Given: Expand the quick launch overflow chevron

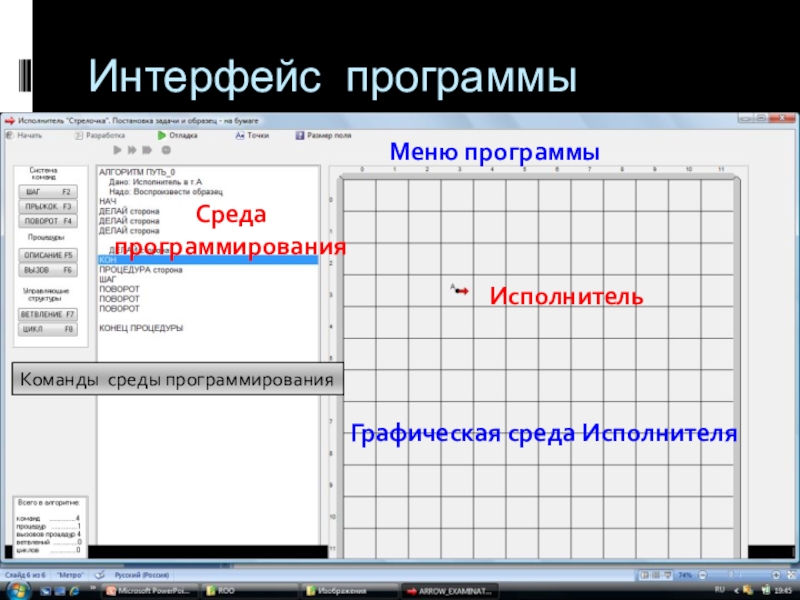Looking at the screenshot, I should (93, 588).
